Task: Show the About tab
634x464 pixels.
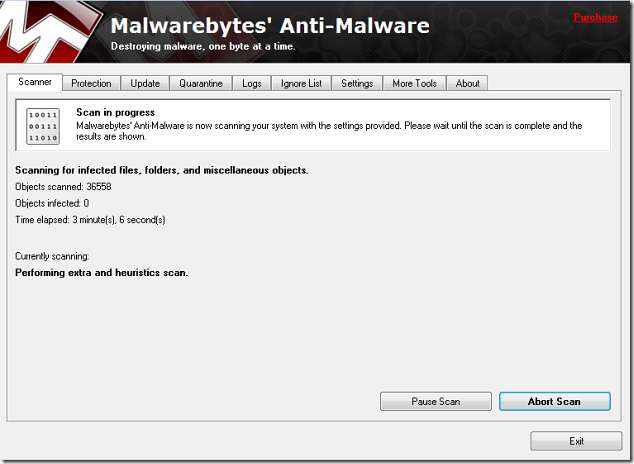Action: pyautogui.click(x=467, y=83)
